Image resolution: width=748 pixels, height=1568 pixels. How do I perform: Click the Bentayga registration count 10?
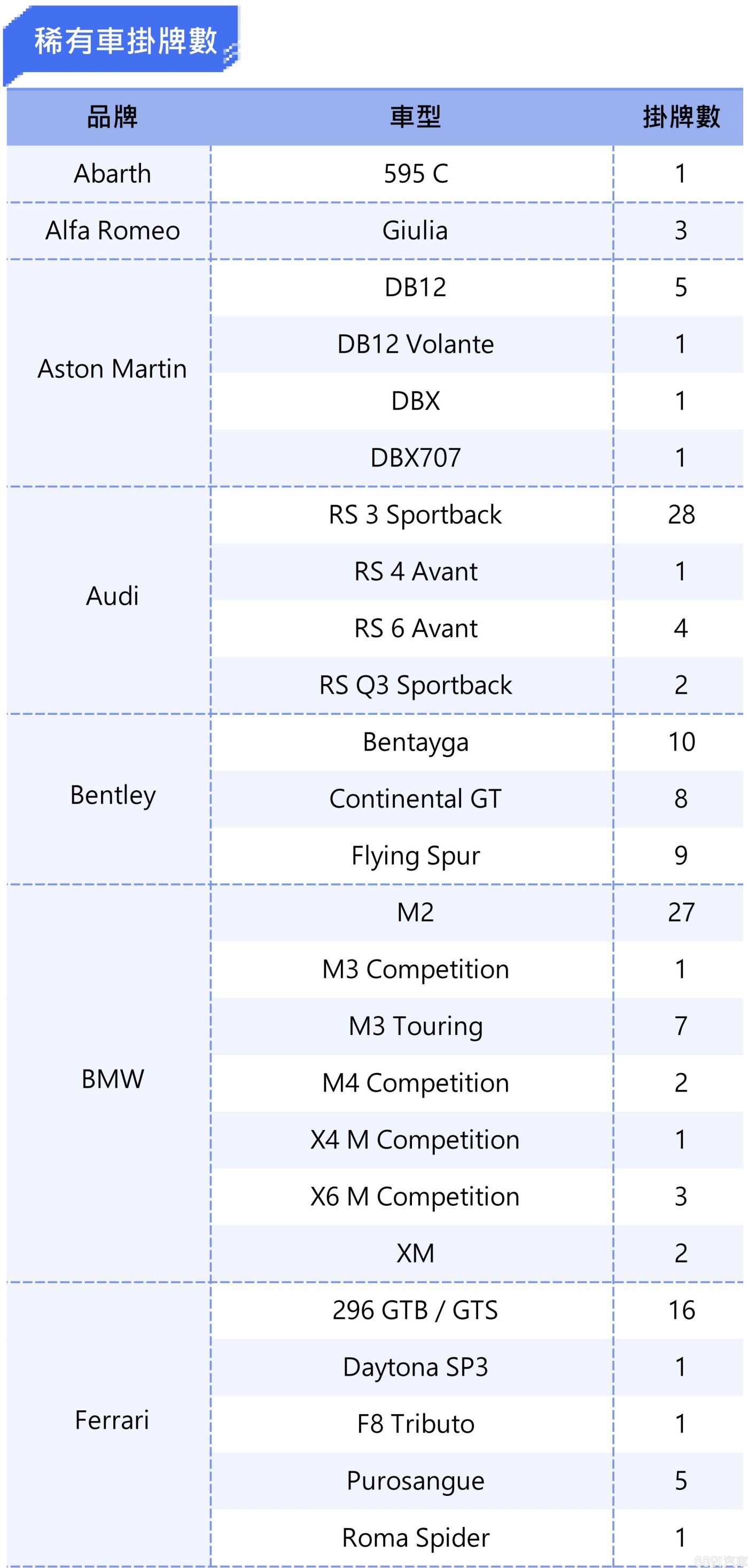[x=681, y=742]
